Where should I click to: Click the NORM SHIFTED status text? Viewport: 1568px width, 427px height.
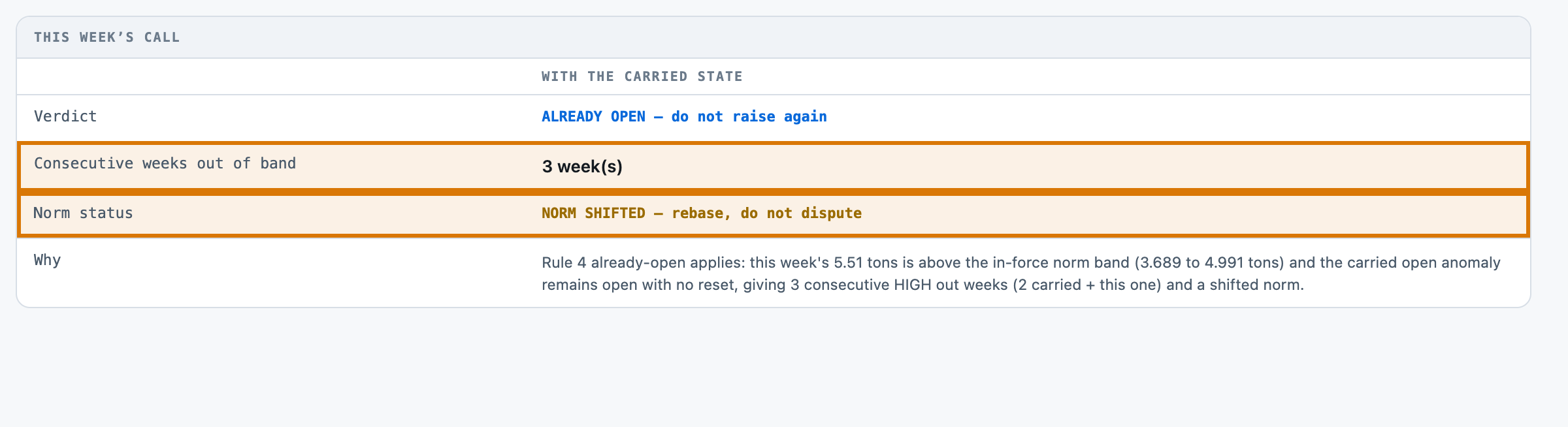pos(593,213)
